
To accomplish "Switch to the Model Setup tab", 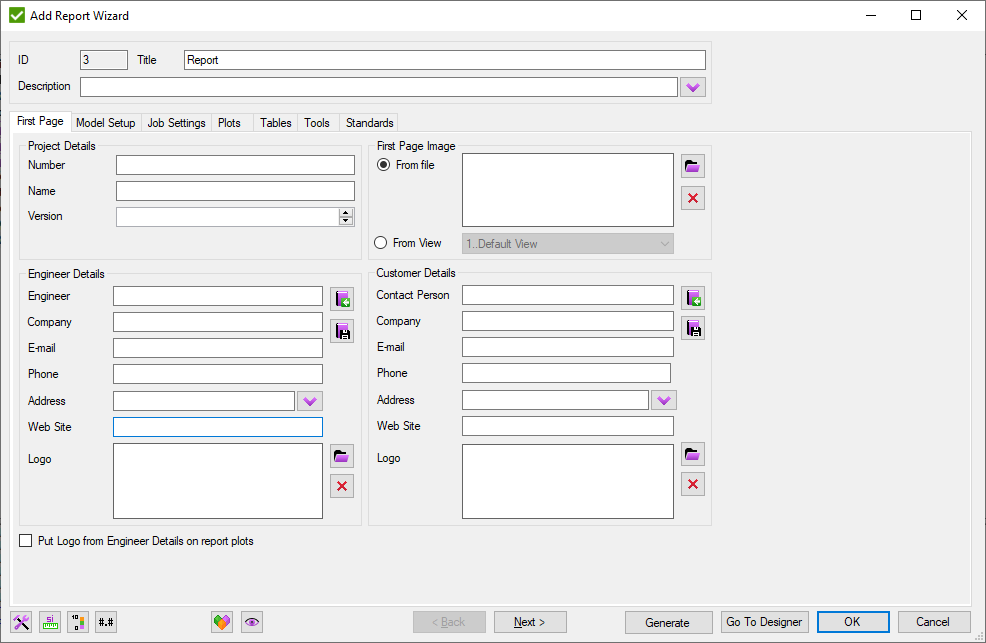I will pyautogui.click(x=105, y=122).
